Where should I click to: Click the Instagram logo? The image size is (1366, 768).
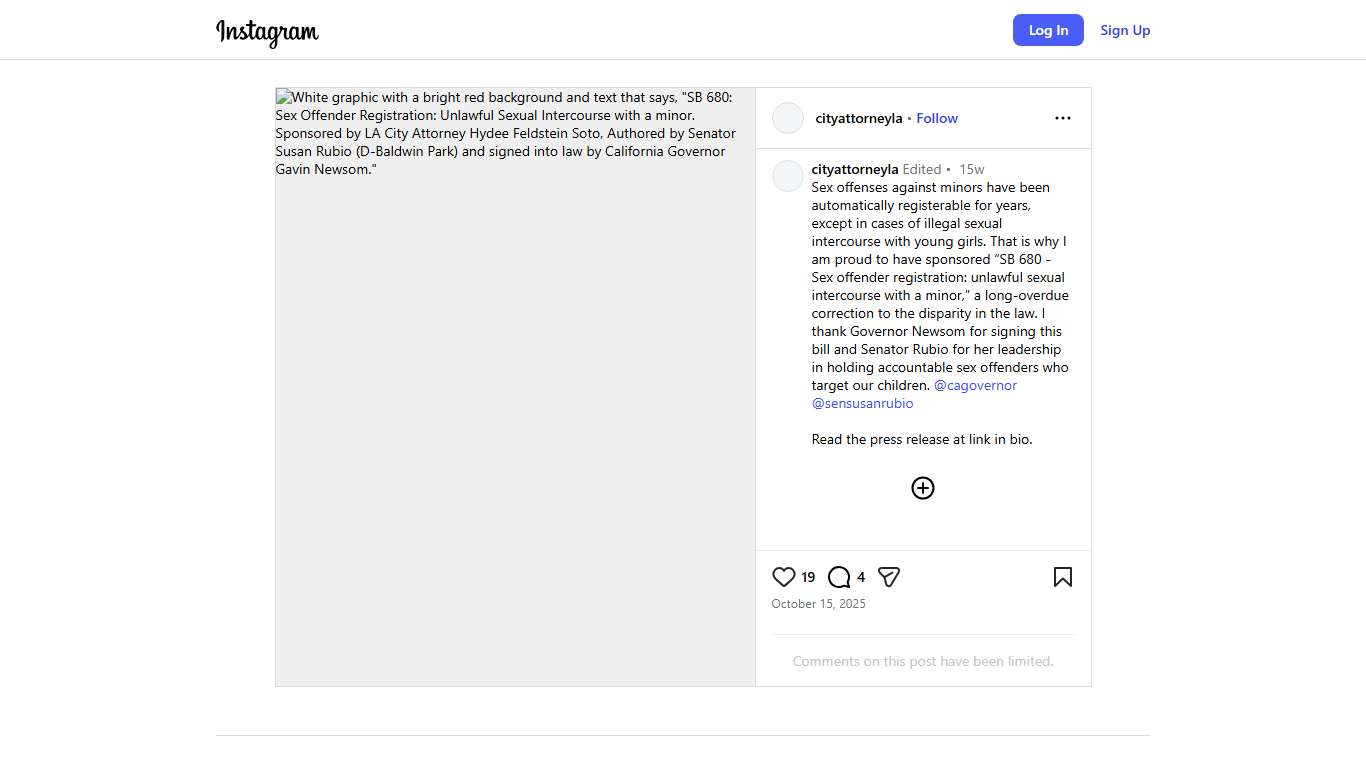(267, 32)
